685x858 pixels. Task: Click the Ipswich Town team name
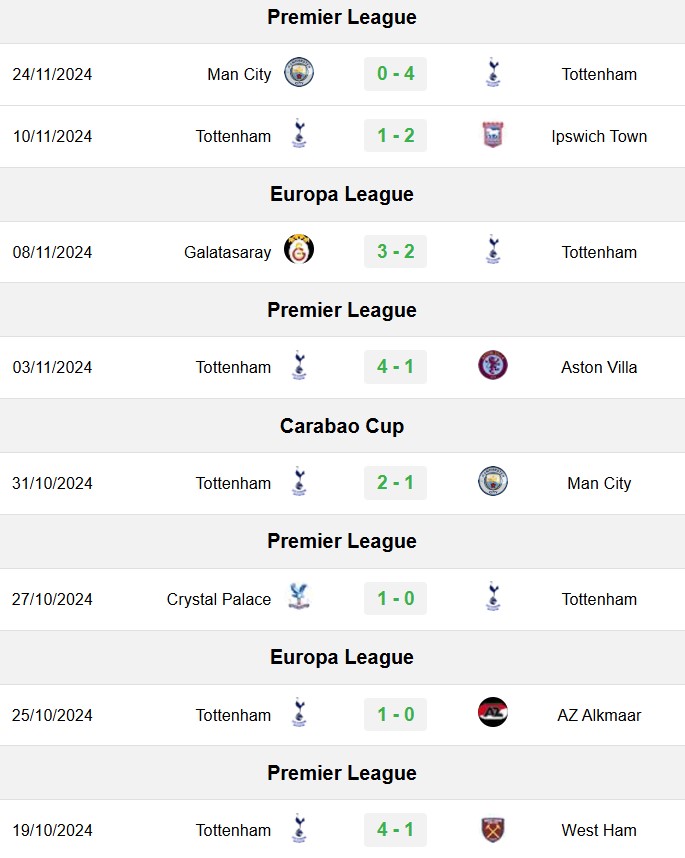coord(599,136)
